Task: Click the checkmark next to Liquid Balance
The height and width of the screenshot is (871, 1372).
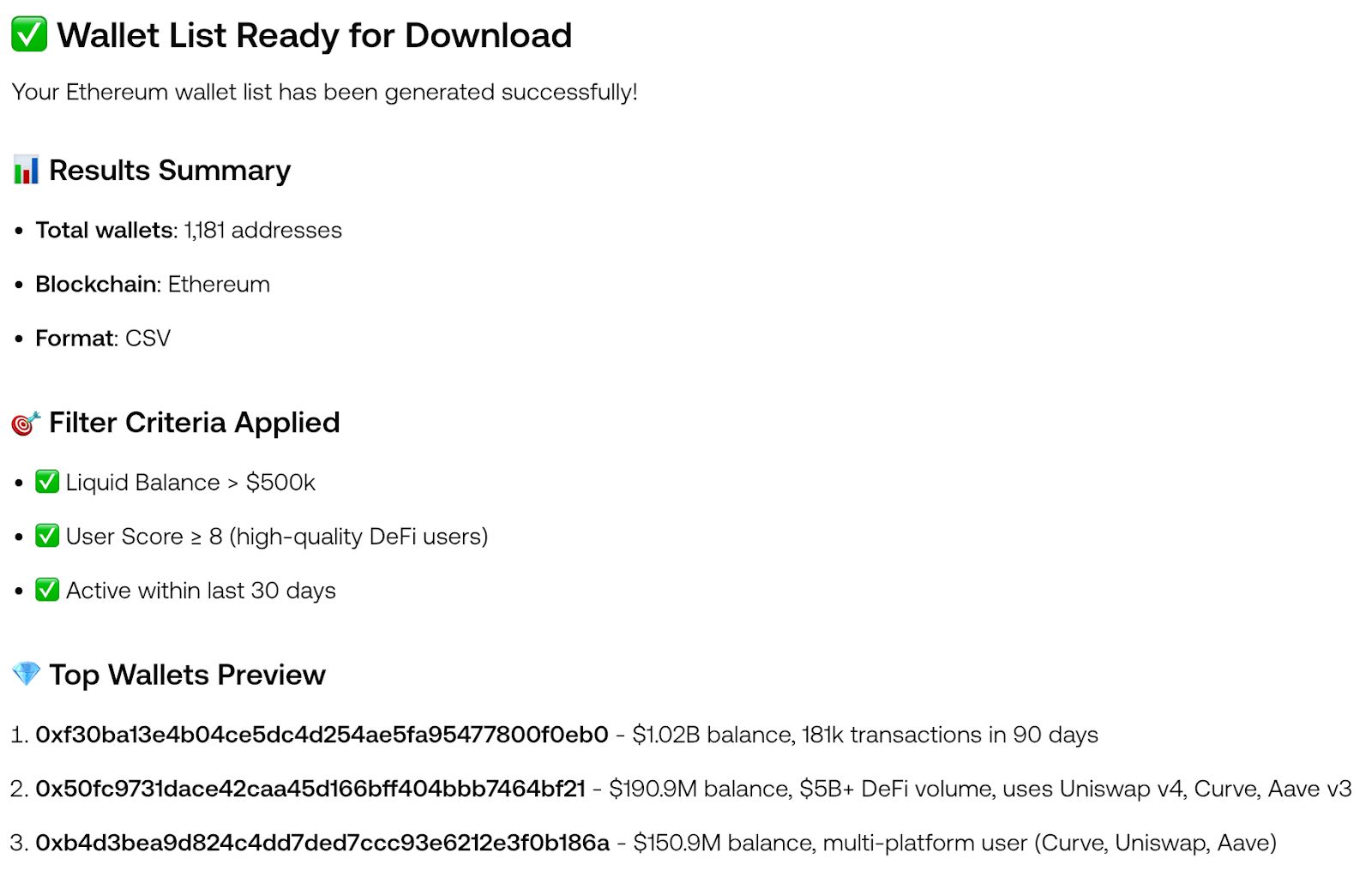Action: click(x=47, y=482)
